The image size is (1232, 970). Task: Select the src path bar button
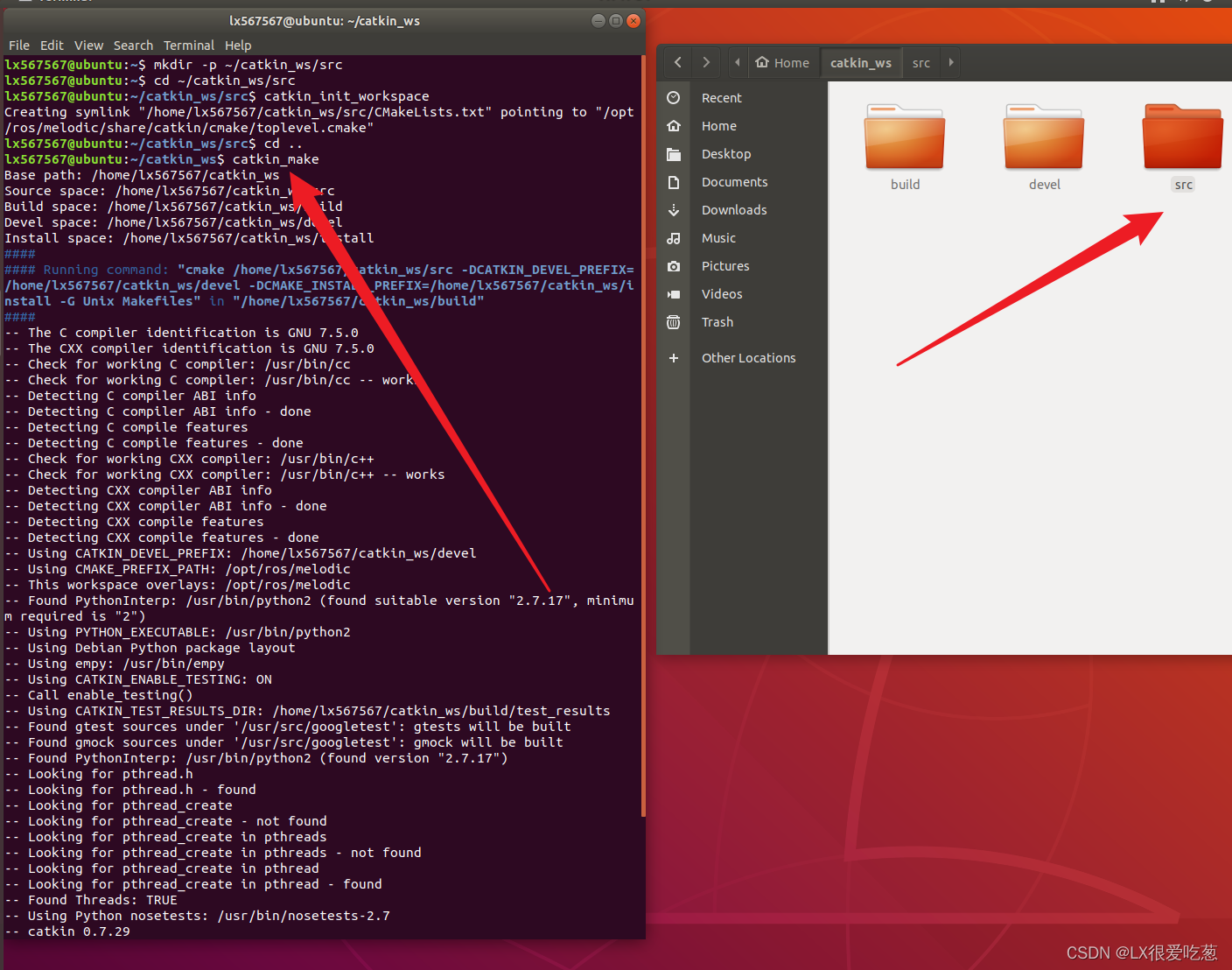(921, 62)
